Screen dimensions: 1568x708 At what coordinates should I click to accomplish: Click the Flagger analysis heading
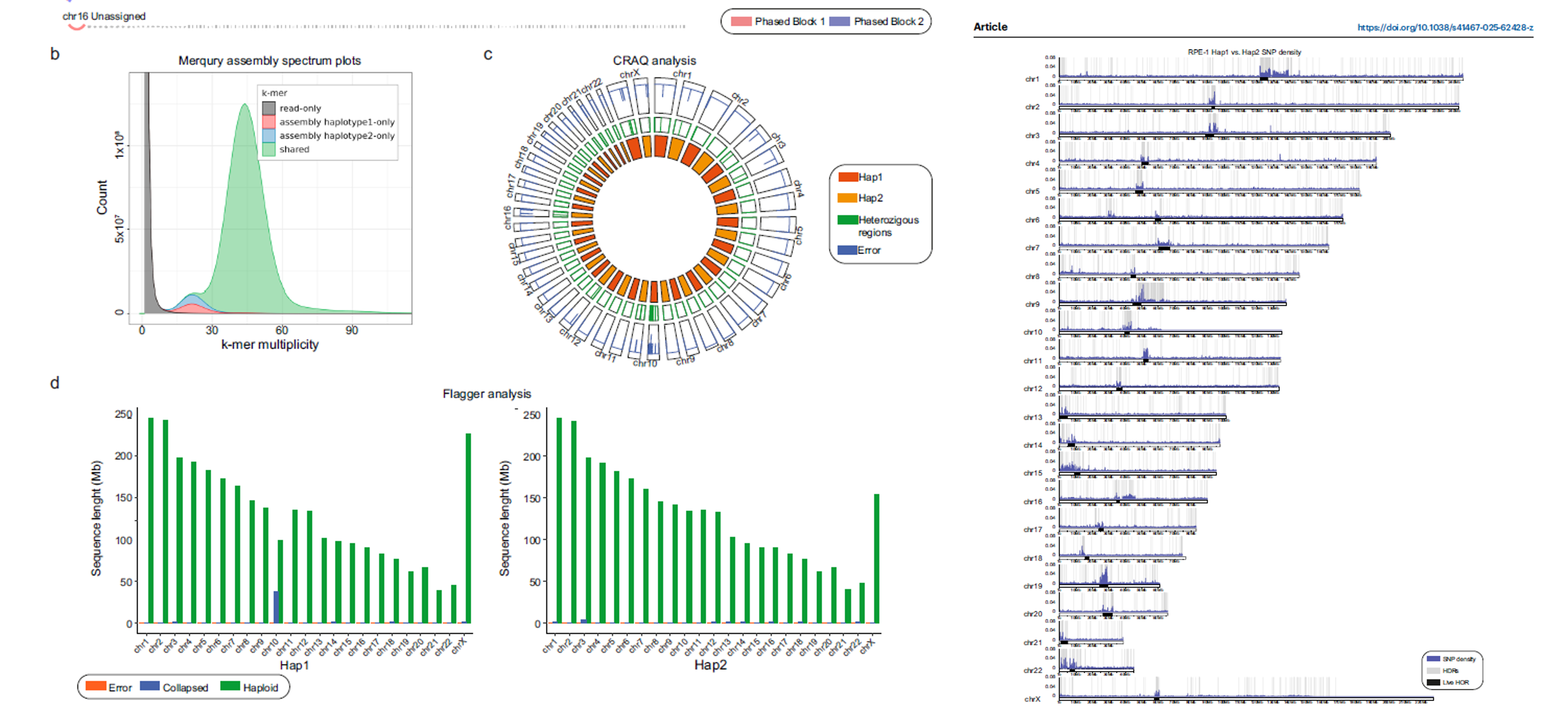click(486, 394)
